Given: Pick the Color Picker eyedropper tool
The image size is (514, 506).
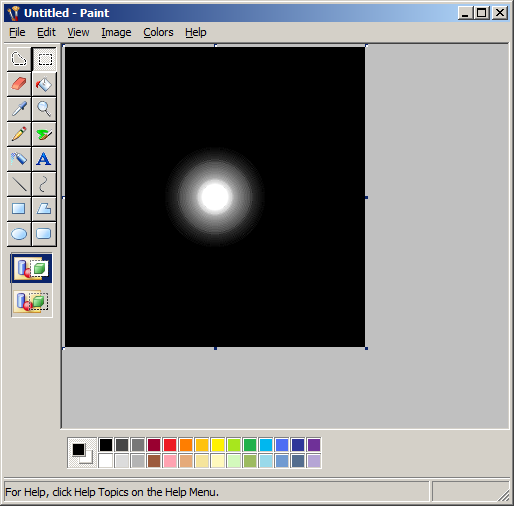Looking at the screenshot, I should click(19, 109).
